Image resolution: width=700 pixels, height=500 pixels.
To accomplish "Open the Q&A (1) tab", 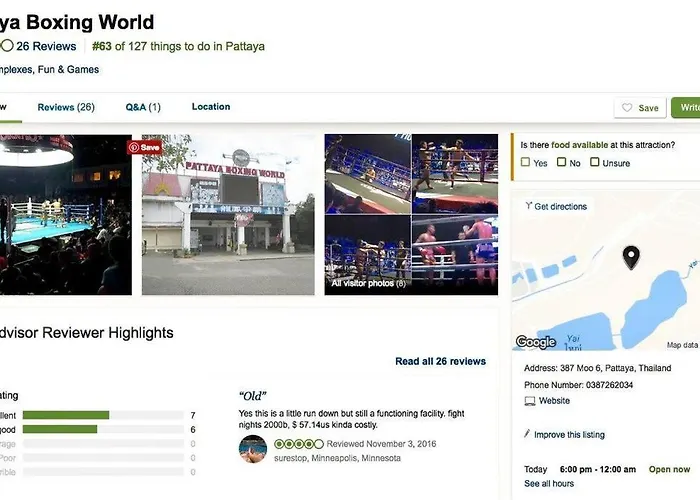I will pos(143,107).
